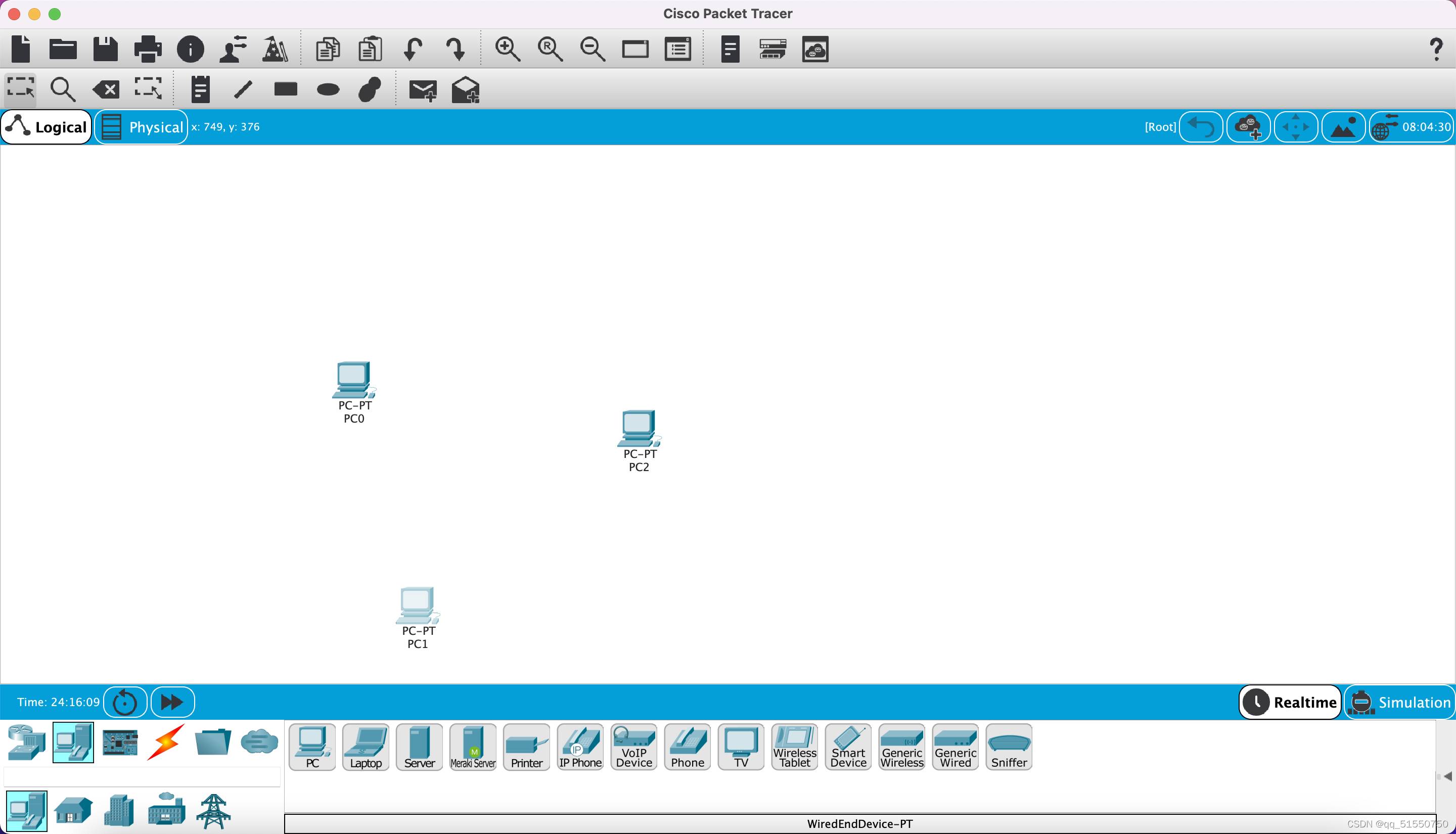Pick the PC device from the palette
Viewport: 1456px width, 834px height.
pos(312,747)
